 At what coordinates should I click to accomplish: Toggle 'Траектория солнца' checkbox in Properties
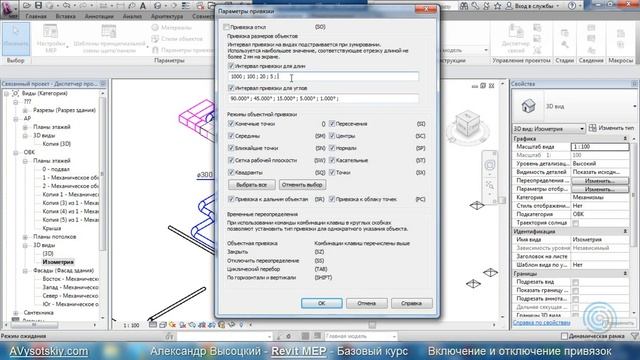point(576,223)
